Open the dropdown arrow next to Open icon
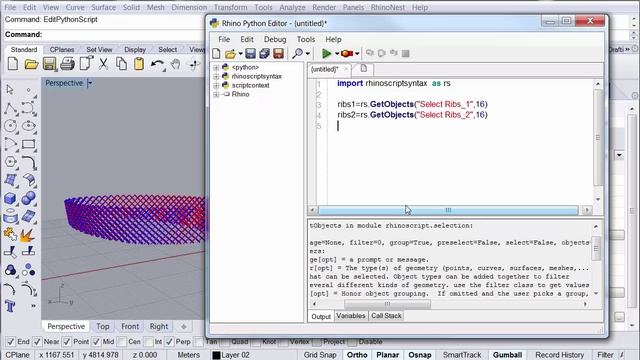The width and height of the screenshot is (640, 360). click(x=240, y=53)
